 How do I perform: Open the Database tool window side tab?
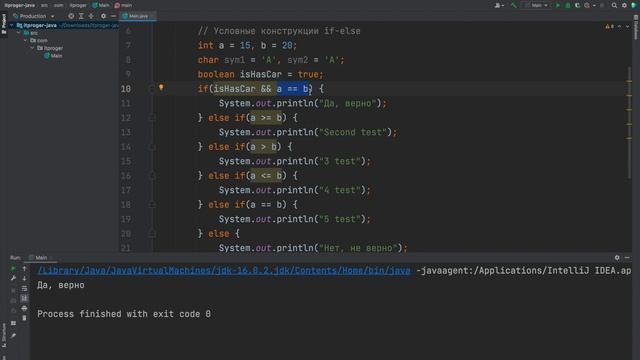(636, 27)
